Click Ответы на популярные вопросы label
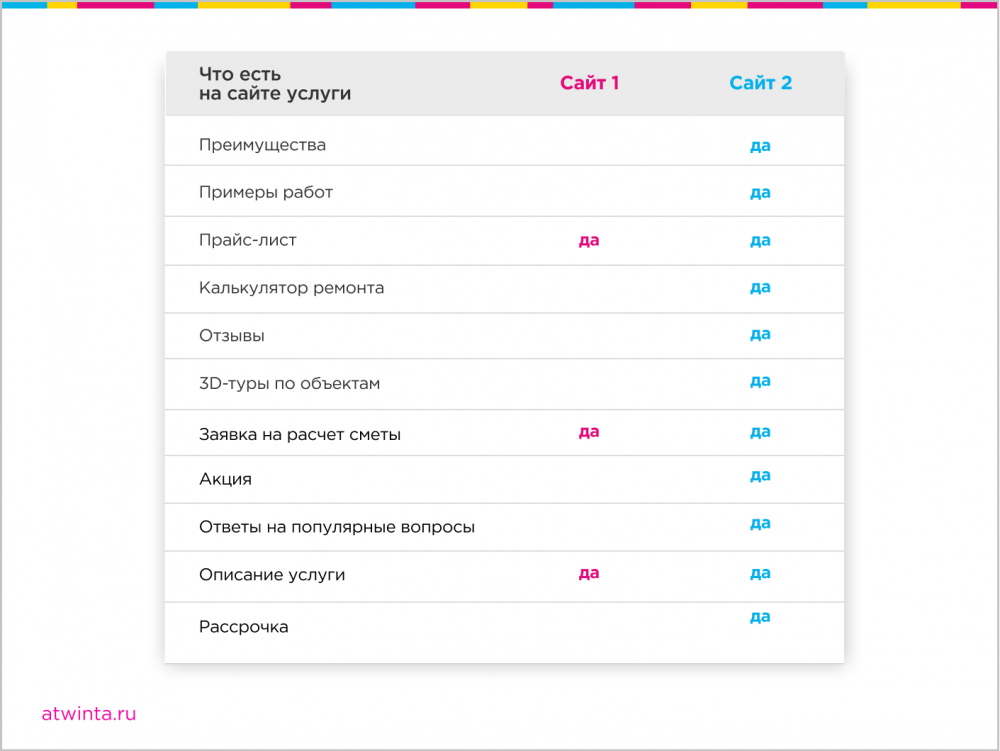 click(337, 527)
